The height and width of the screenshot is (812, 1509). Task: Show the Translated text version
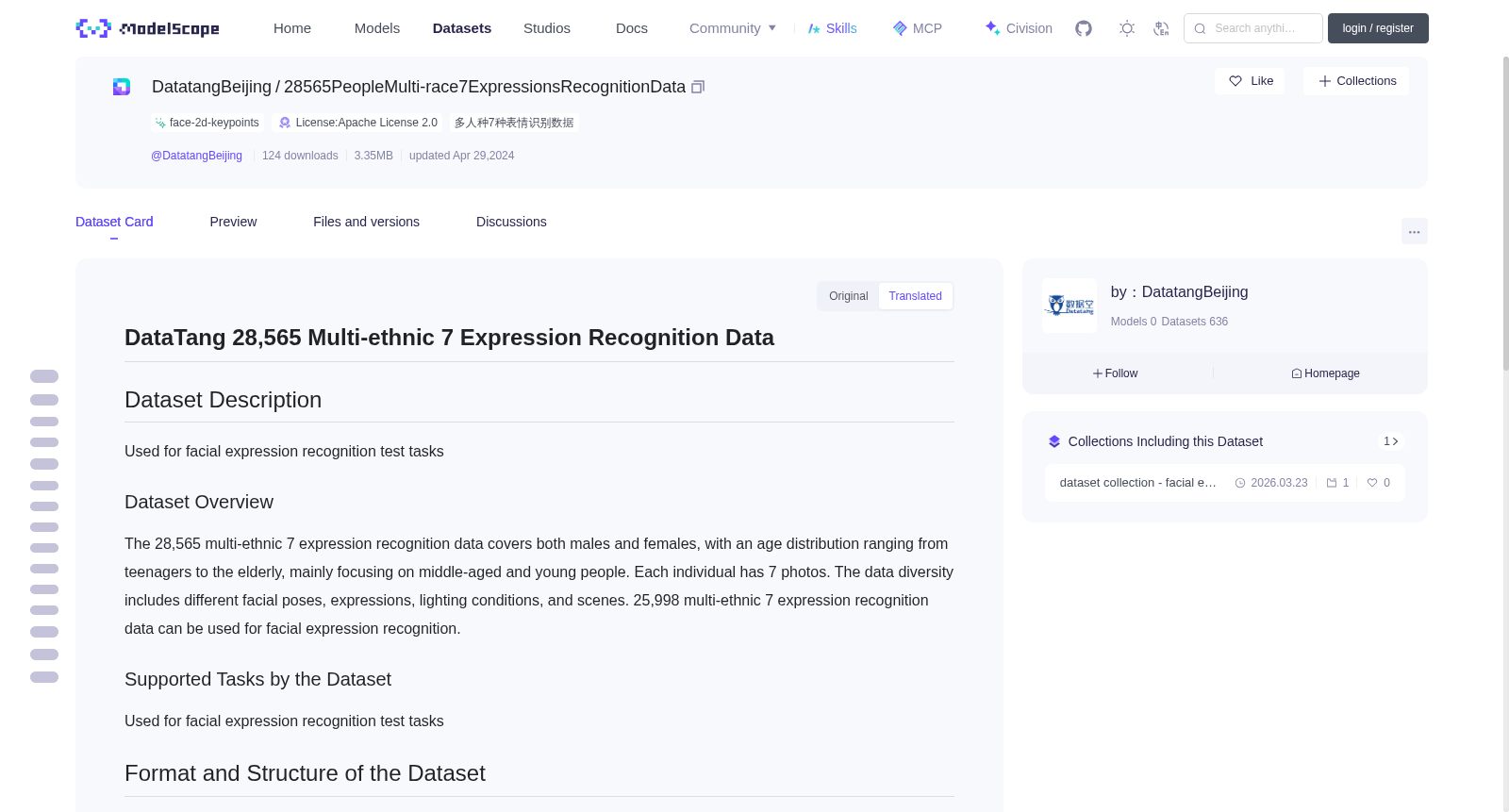[x=915, y=296]
